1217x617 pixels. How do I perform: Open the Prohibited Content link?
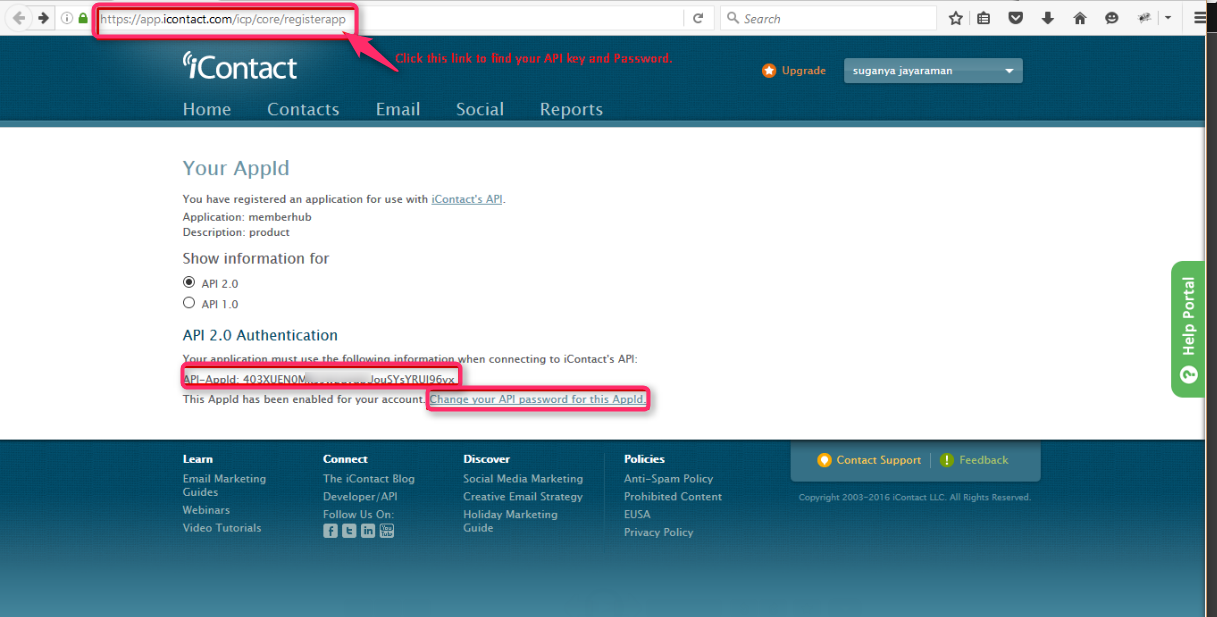pos(673,497)
